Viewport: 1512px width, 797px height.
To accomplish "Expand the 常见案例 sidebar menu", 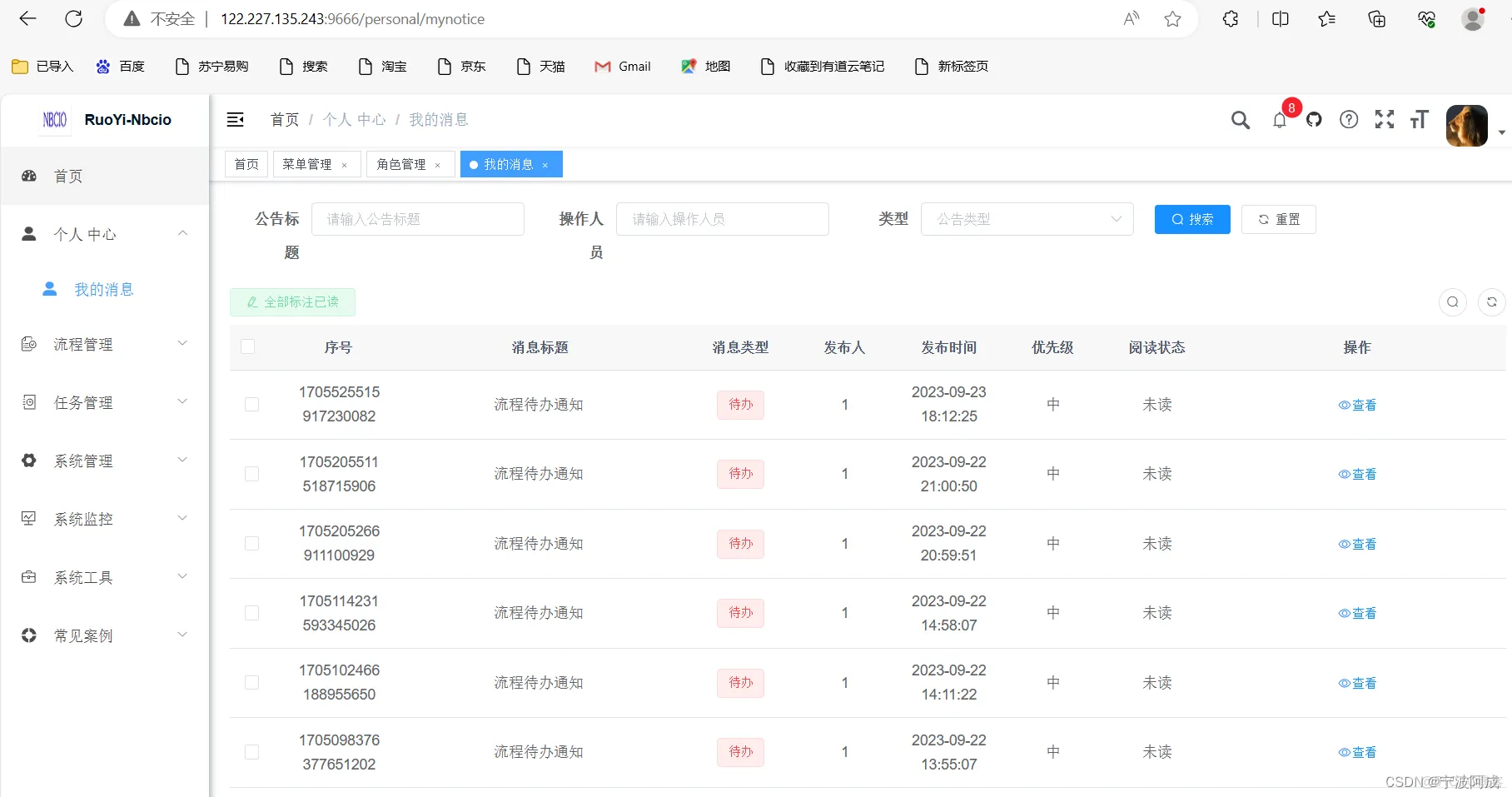I will [x=104, y=635].
